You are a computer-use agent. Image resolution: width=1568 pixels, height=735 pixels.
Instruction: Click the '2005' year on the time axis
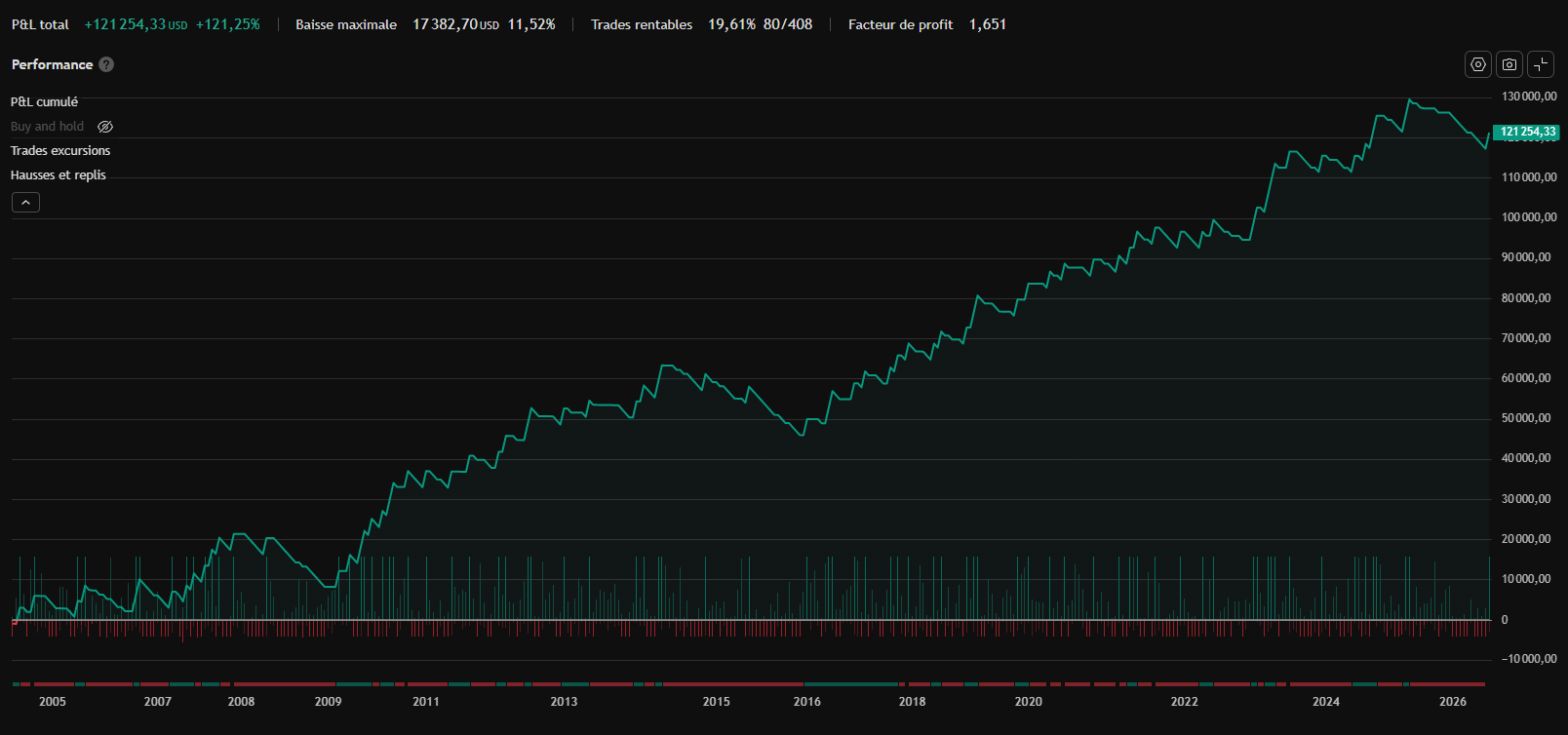tap(53, 702)
